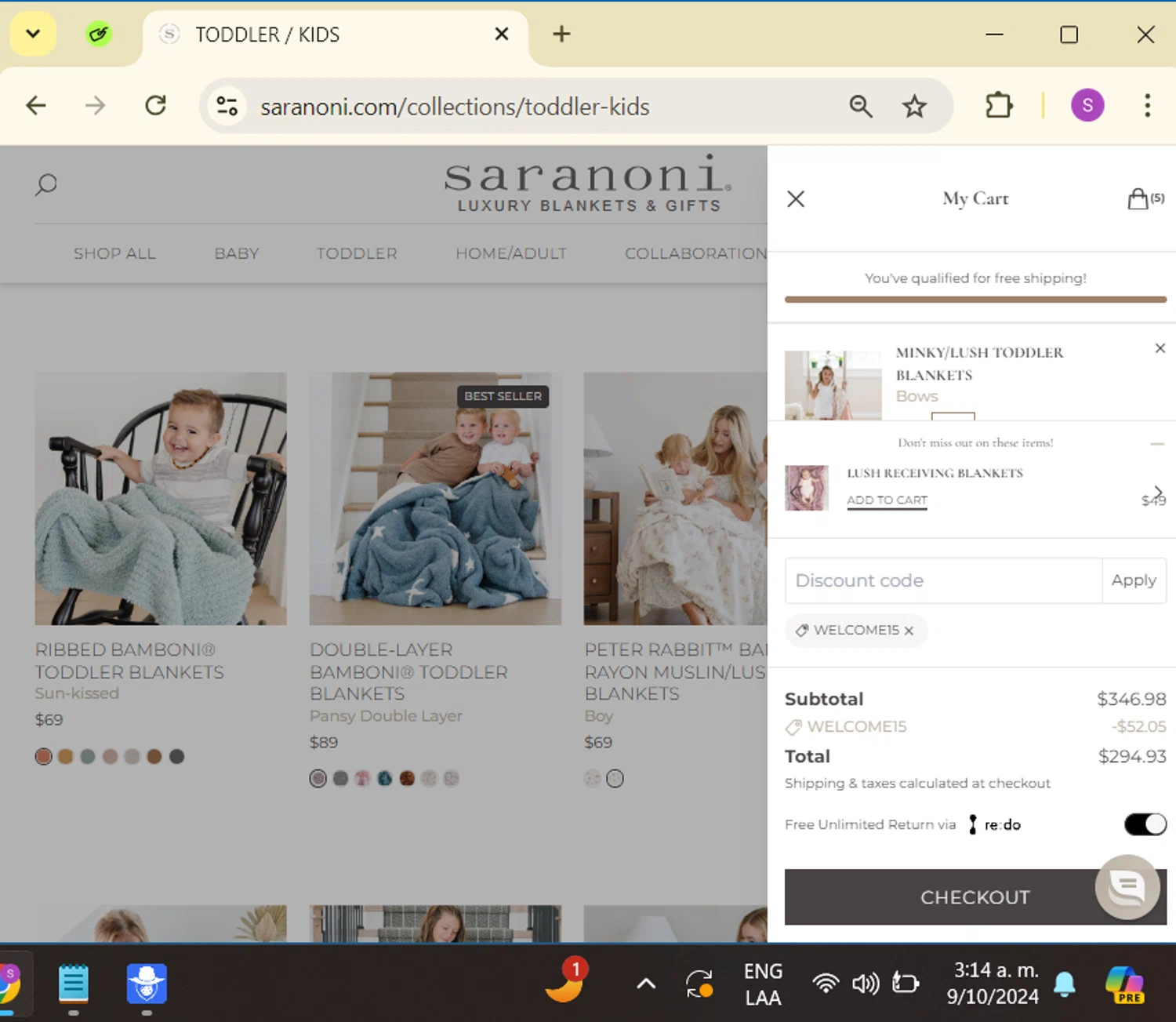The width and height of the screenshot is (1176, 1022).
Task: Apply the discount code
Action: coord(1134,580)
